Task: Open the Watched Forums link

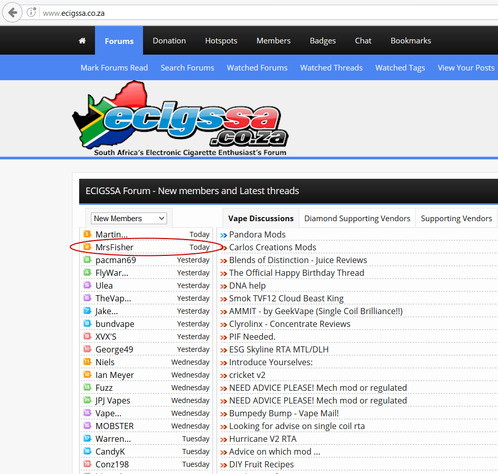Action: 257,68
